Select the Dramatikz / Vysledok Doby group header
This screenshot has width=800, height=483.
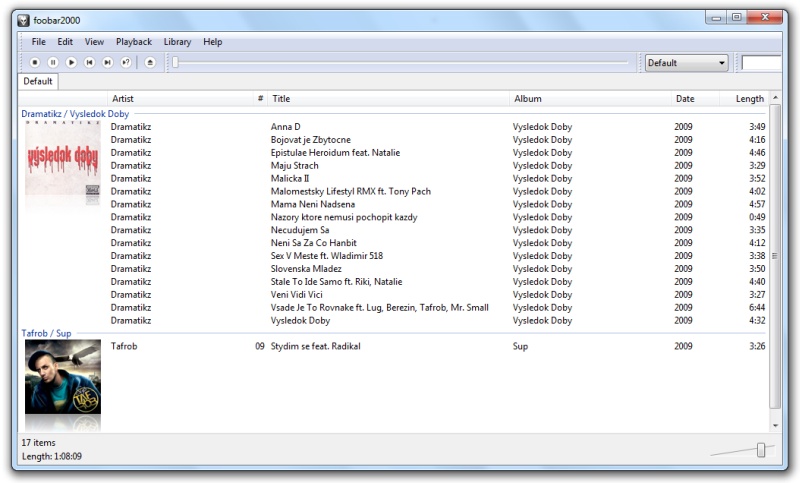pyautogui.click(x=75, y=114)
